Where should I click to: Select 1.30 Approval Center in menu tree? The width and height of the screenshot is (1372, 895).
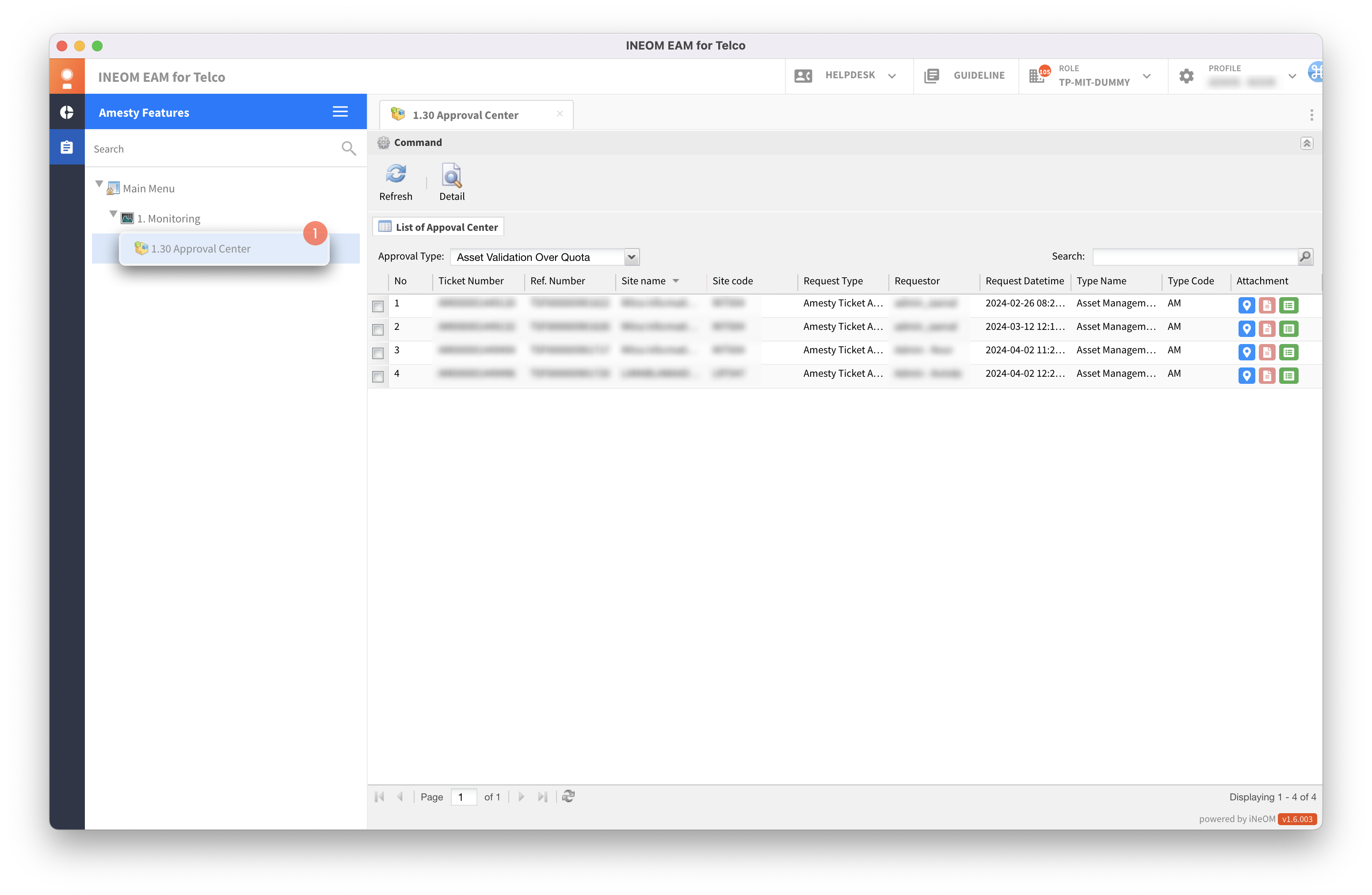201,249
